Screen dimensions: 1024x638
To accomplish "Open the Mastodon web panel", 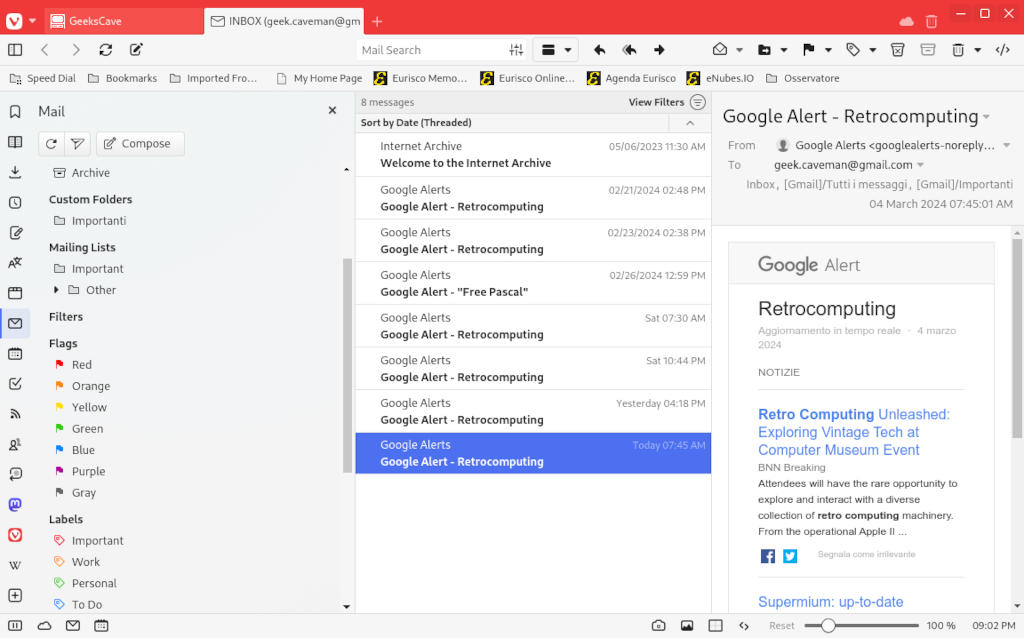I will click(15, 504).
